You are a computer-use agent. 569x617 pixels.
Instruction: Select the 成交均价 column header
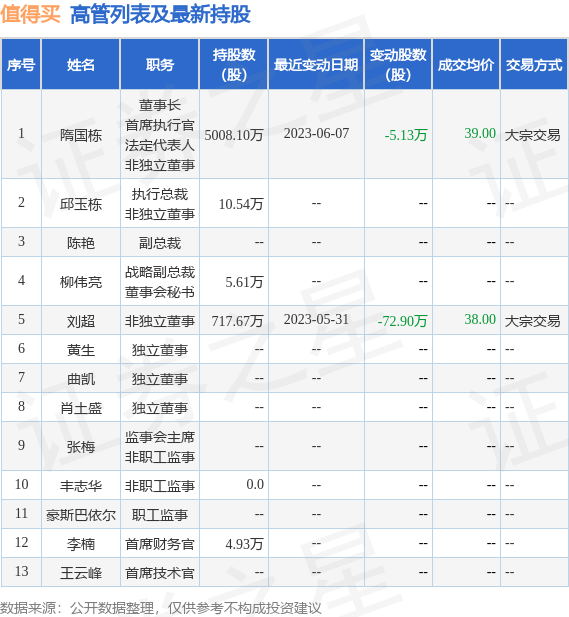466,65
